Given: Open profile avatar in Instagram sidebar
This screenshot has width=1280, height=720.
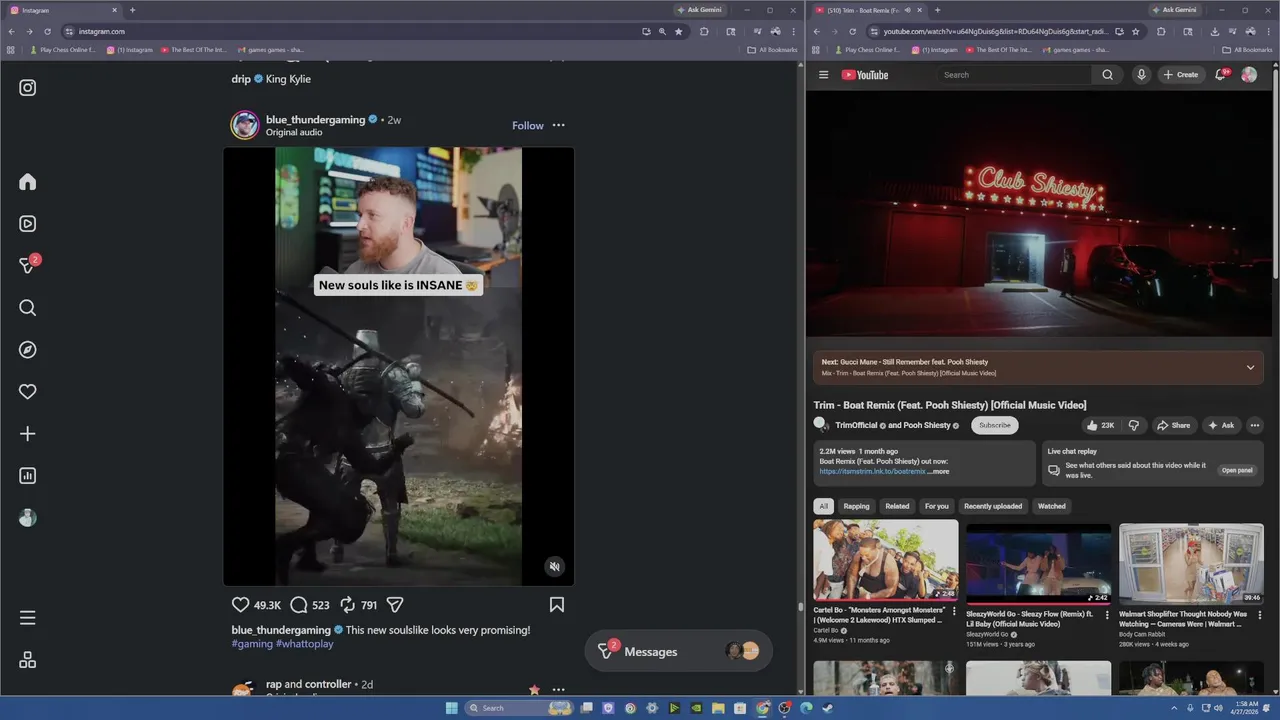Looking at the screenshot, I should [x=28, y=518].
